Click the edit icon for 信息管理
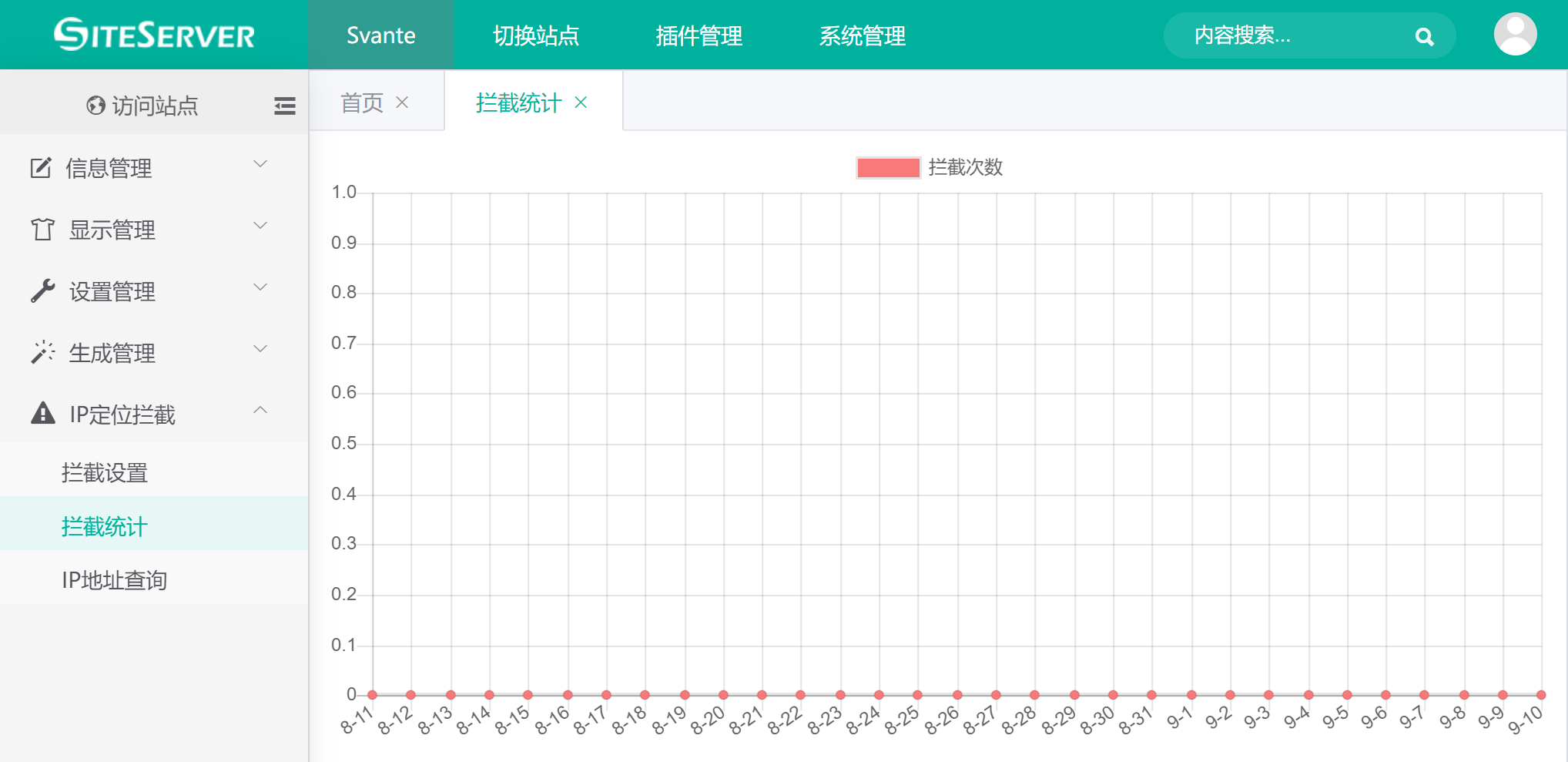1568x762 pixels. (41, 167)
